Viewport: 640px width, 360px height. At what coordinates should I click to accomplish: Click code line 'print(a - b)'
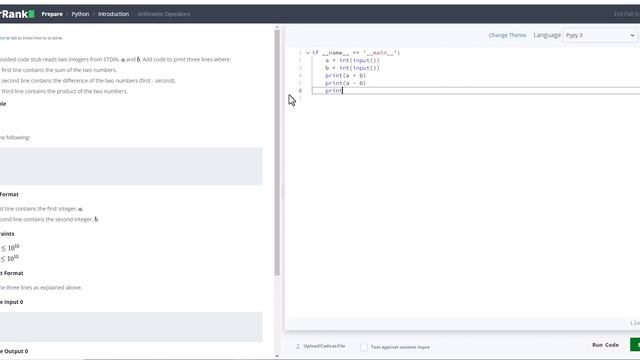(x=345, y=83)
